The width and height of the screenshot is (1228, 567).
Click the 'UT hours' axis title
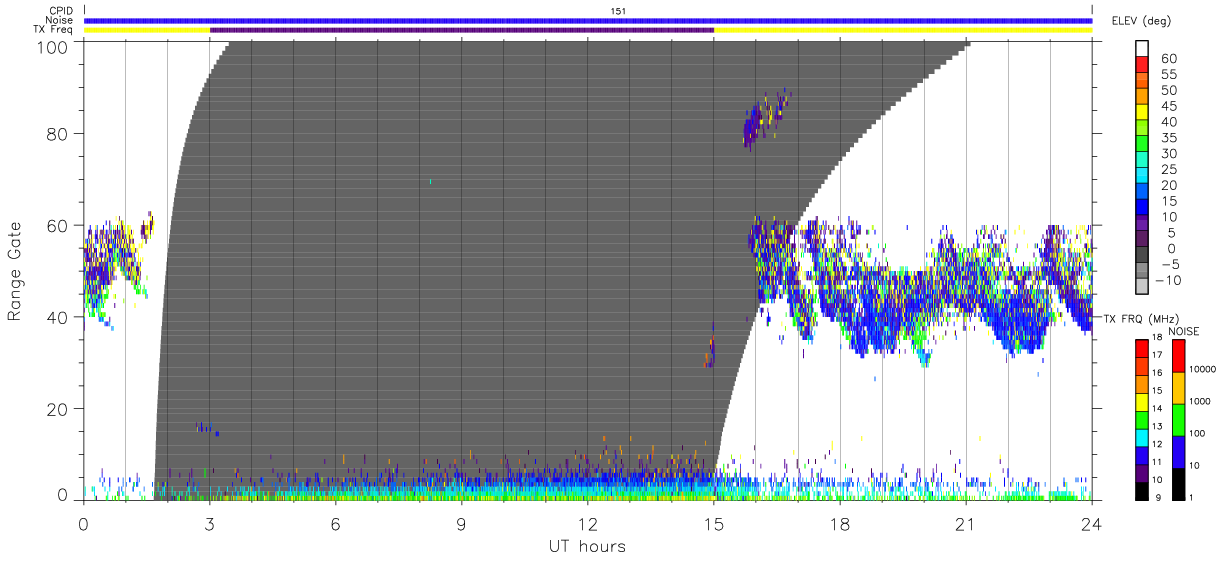(x=586, y=546)
